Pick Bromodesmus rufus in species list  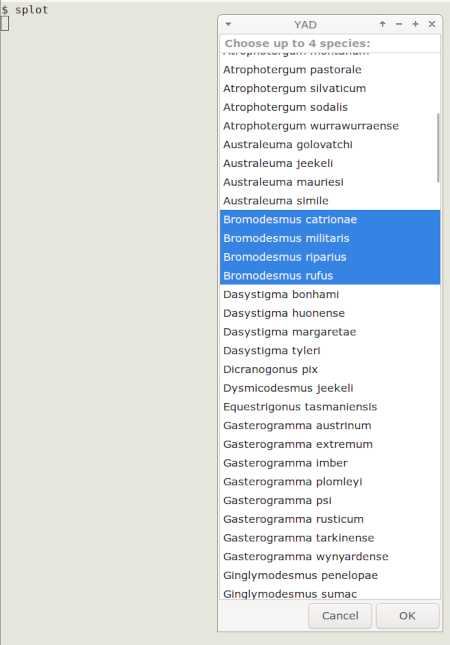330,276
